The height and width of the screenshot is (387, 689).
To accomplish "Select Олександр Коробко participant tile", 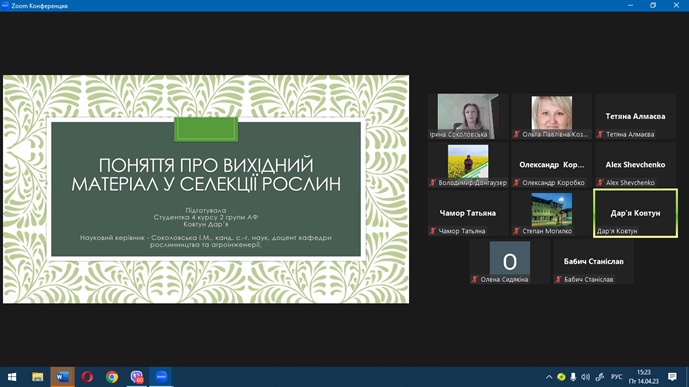I will pyautogui.click(x=551, y=165).
